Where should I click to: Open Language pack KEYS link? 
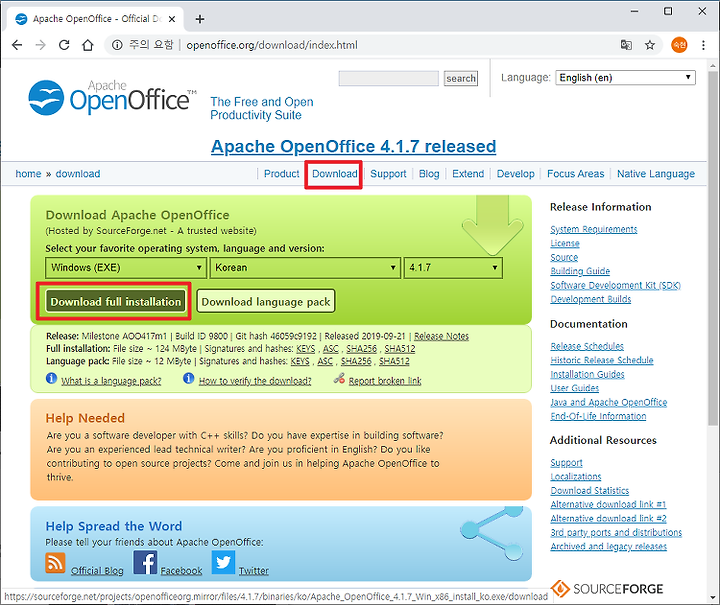(x=300, y=361)
